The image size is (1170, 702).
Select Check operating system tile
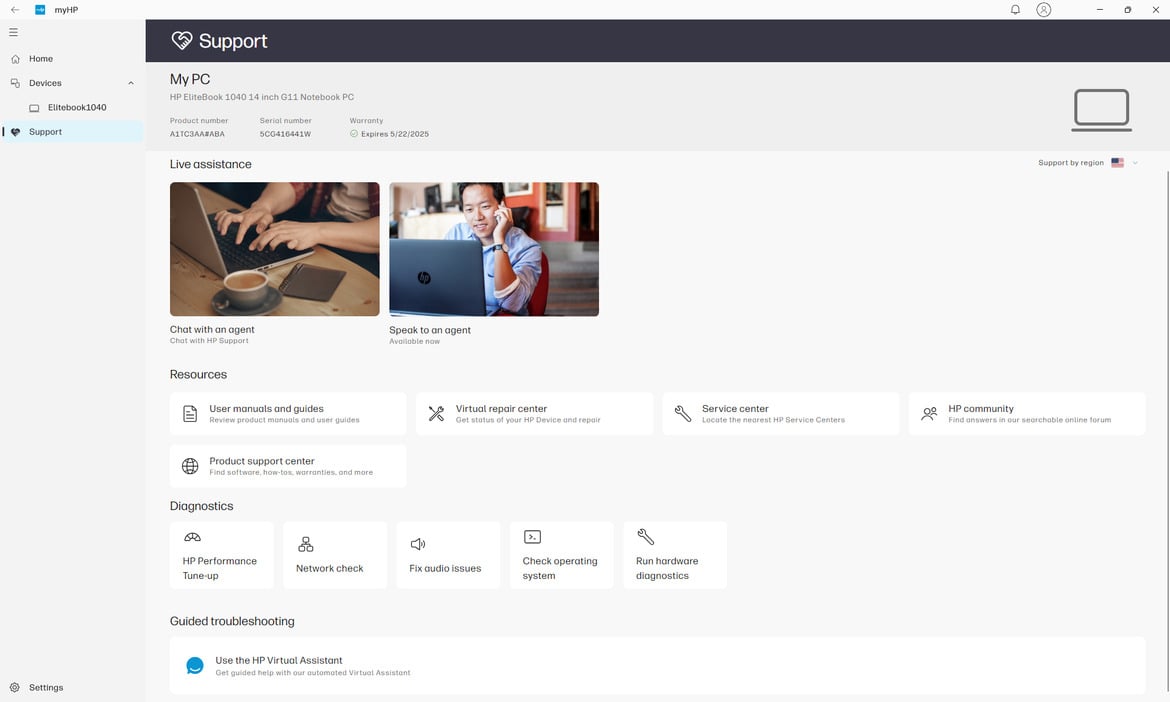pos(562,555)
